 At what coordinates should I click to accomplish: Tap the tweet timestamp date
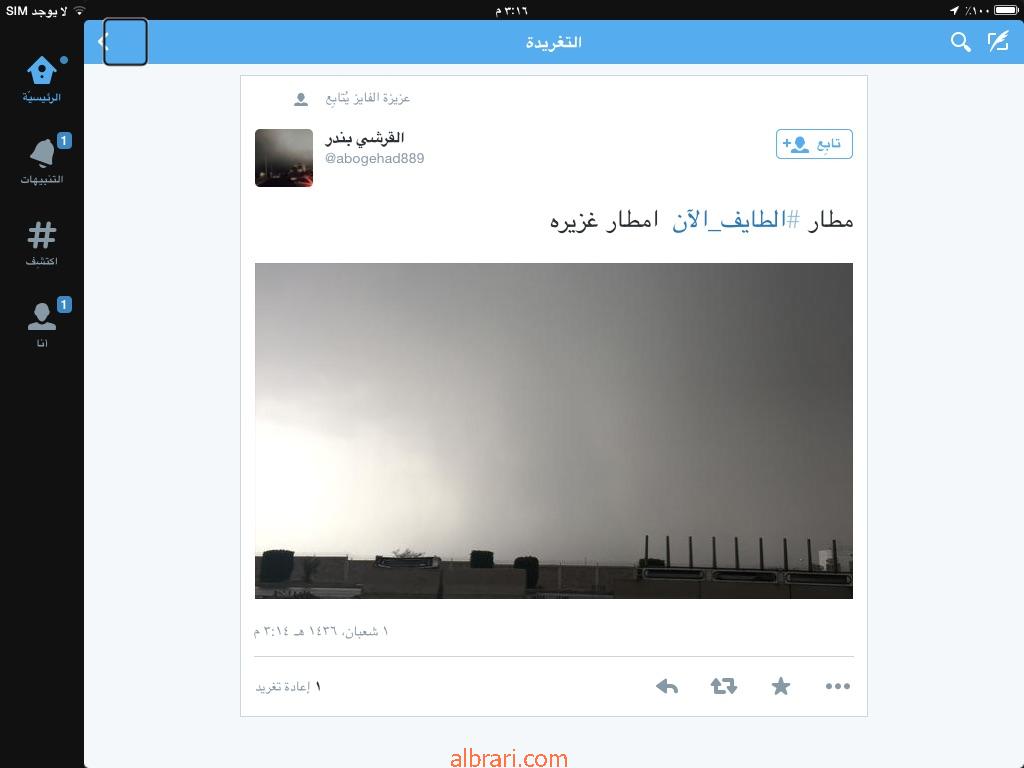point(321,632)
